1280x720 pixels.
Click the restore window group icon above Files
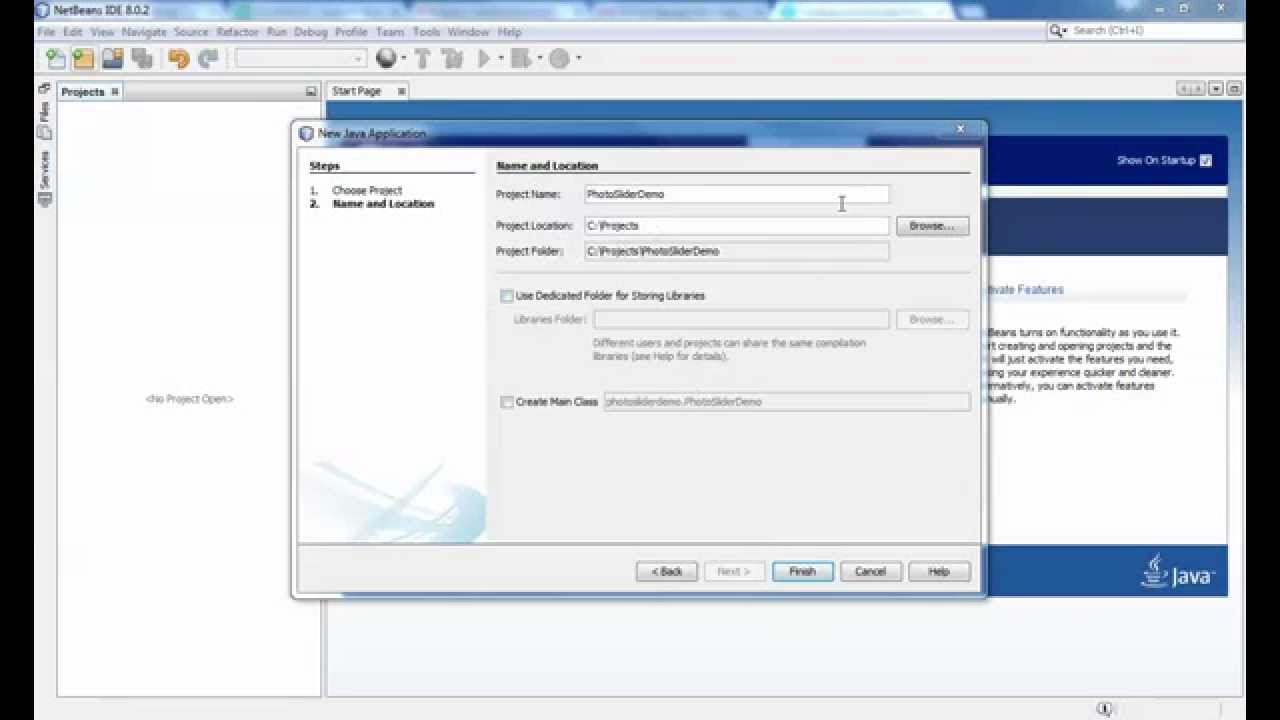click(x=44, y=89)
